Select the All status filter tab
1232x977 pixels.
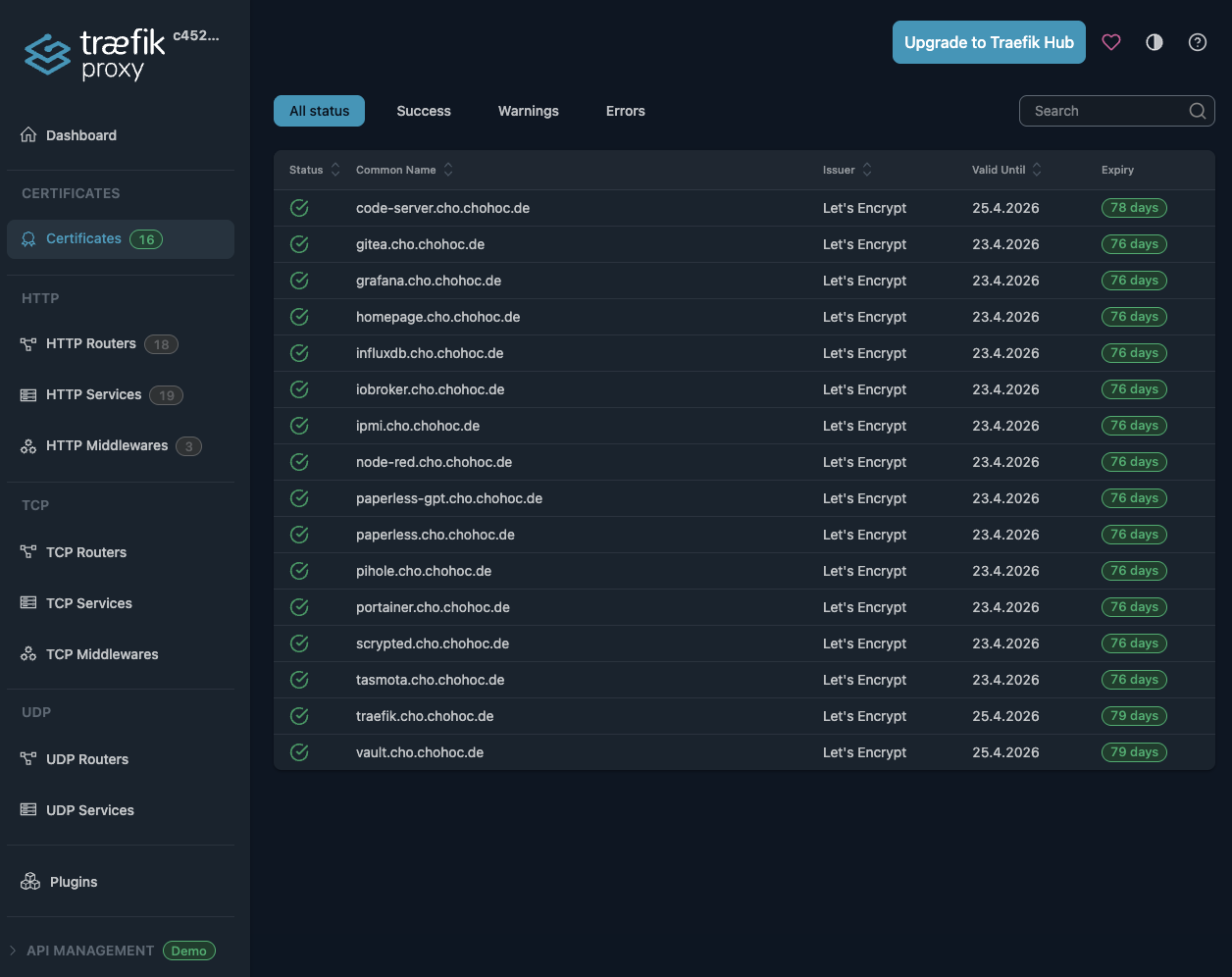click(319, 111)
